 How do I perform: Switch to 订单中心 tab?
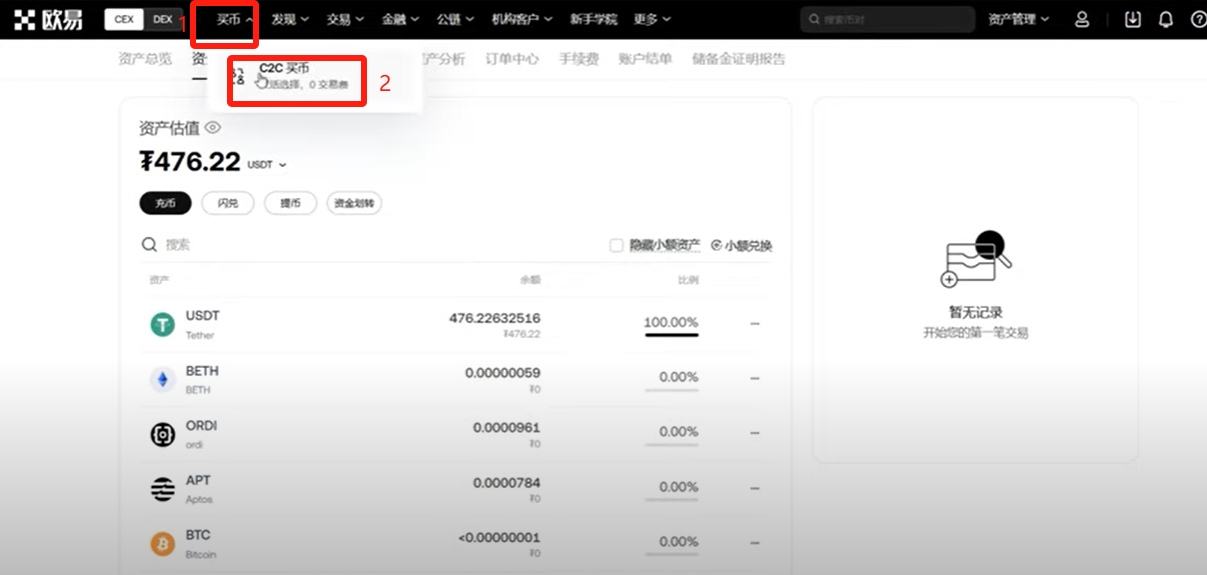512,59
